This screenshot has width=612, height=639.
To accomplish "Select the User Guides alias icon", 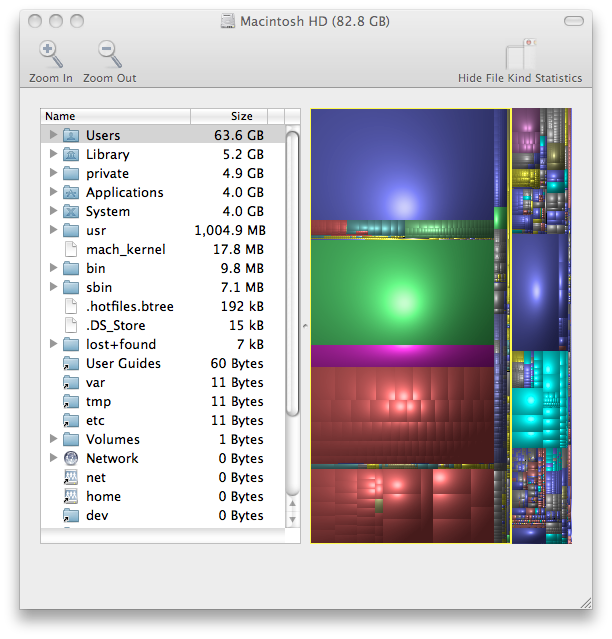I will [x=71, y=363].
